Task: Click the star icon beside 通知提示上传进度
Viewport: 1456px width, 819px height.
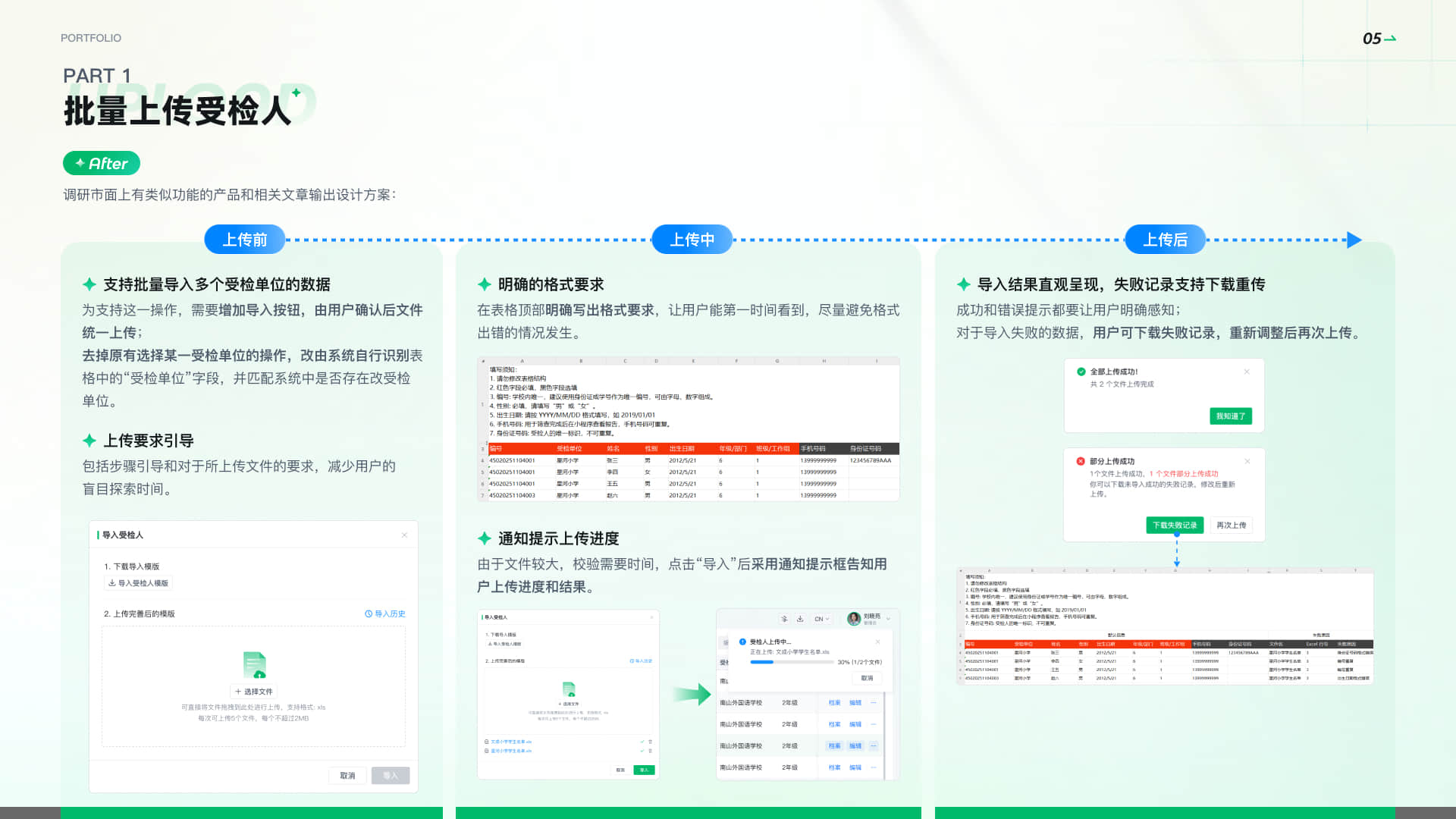Action: (x=485, y=538)
